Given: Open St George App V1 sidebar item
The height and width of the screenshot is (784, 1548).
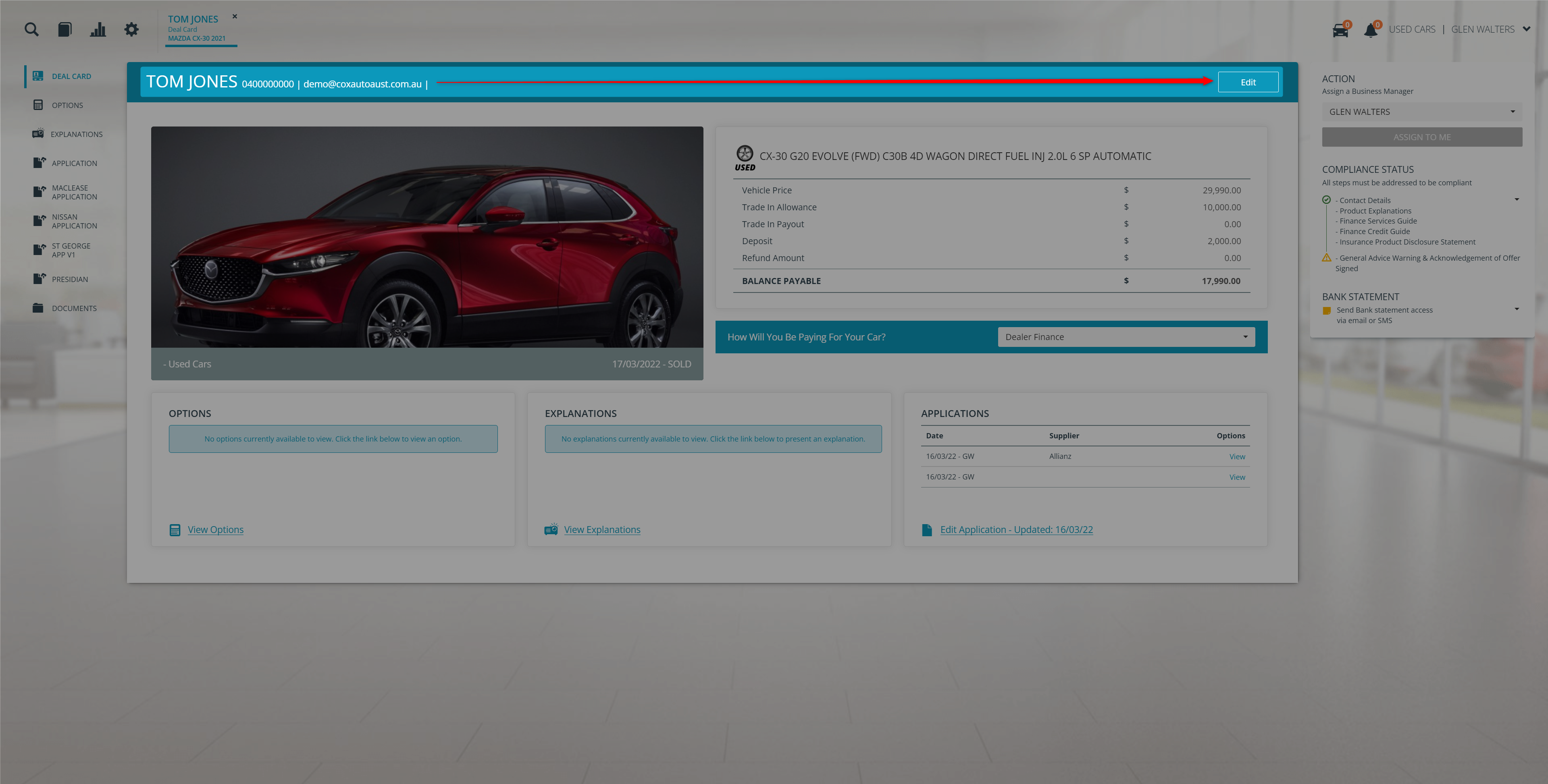Looking at the screenshot, I should coord(71,250).
